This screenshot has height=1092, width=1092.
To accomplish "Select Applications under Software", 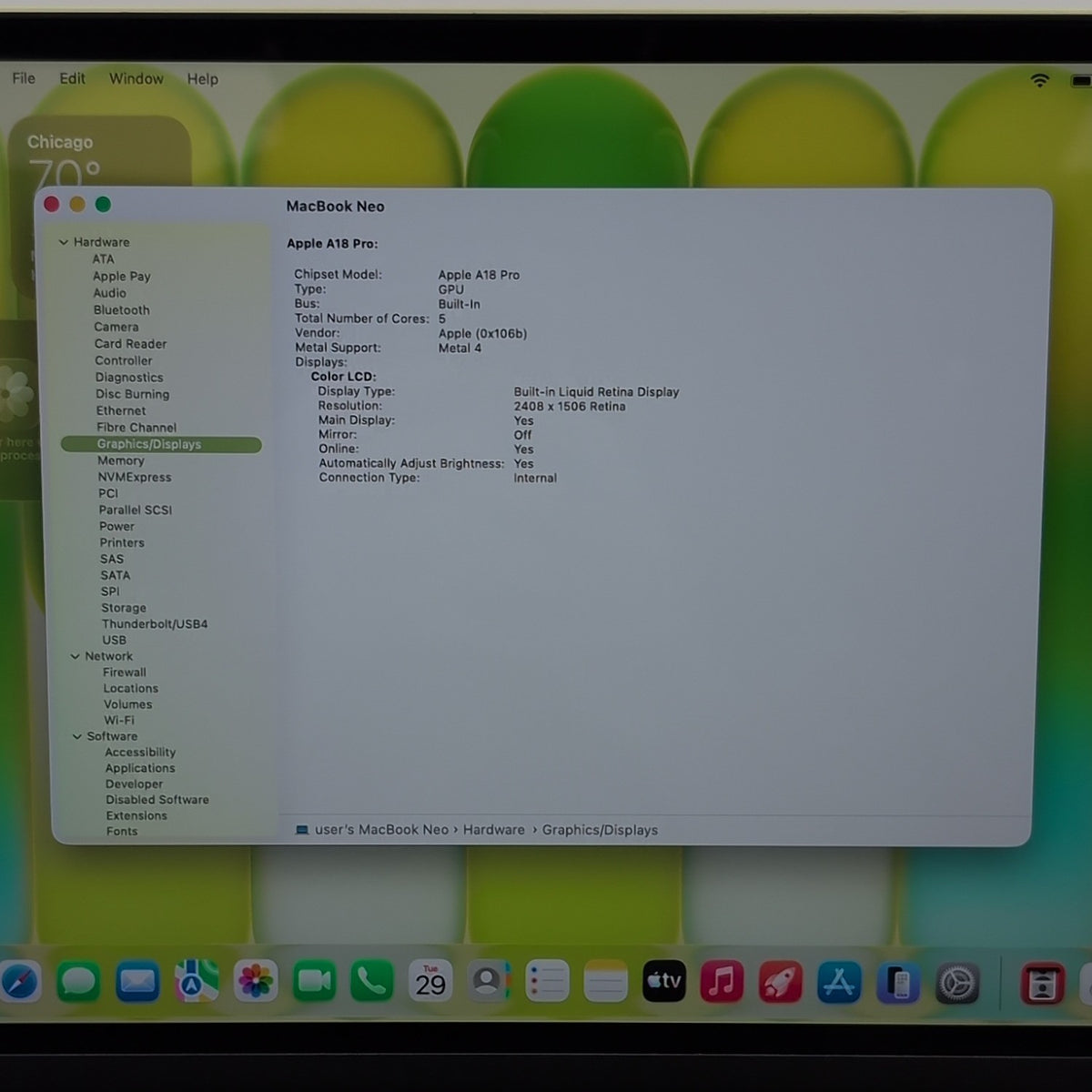I will [x=140, y=768].
